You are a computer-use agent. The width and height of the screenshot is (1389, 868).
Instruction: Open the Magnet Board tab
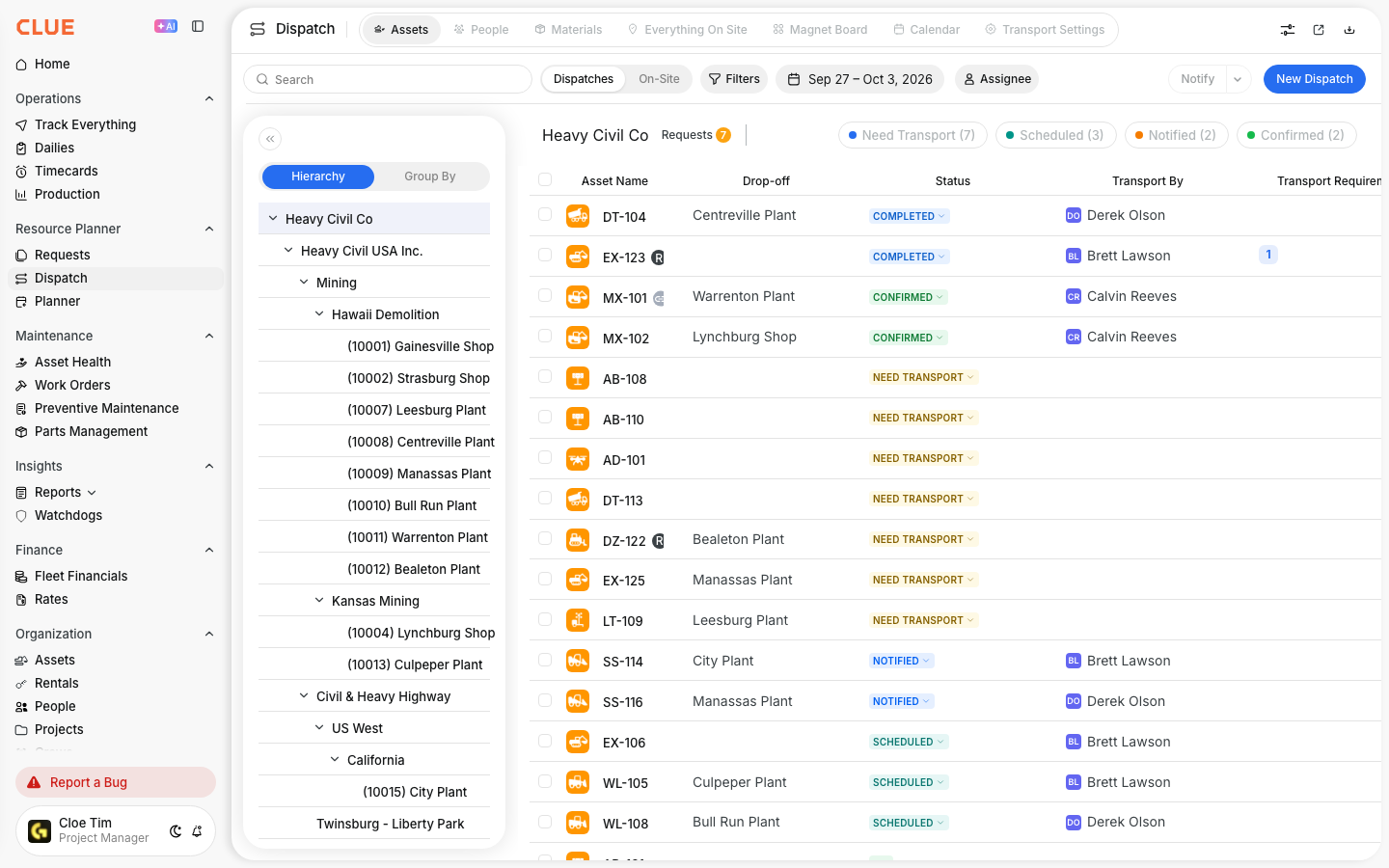pos(820,30)
